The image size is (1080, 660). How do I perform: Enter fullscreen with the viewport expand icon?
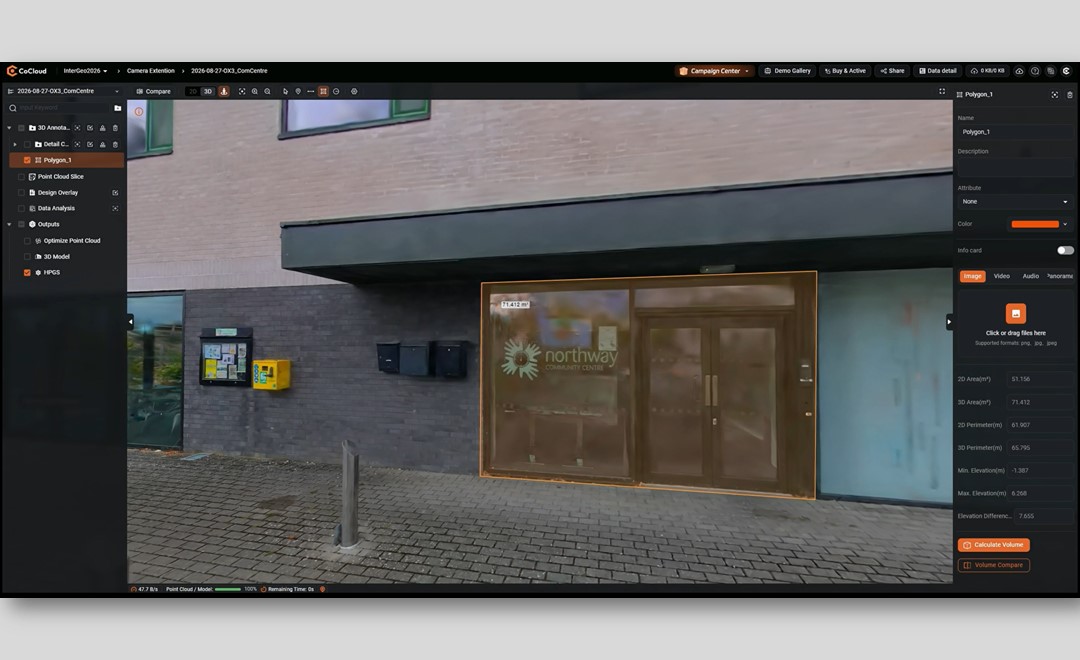point(942,91)
